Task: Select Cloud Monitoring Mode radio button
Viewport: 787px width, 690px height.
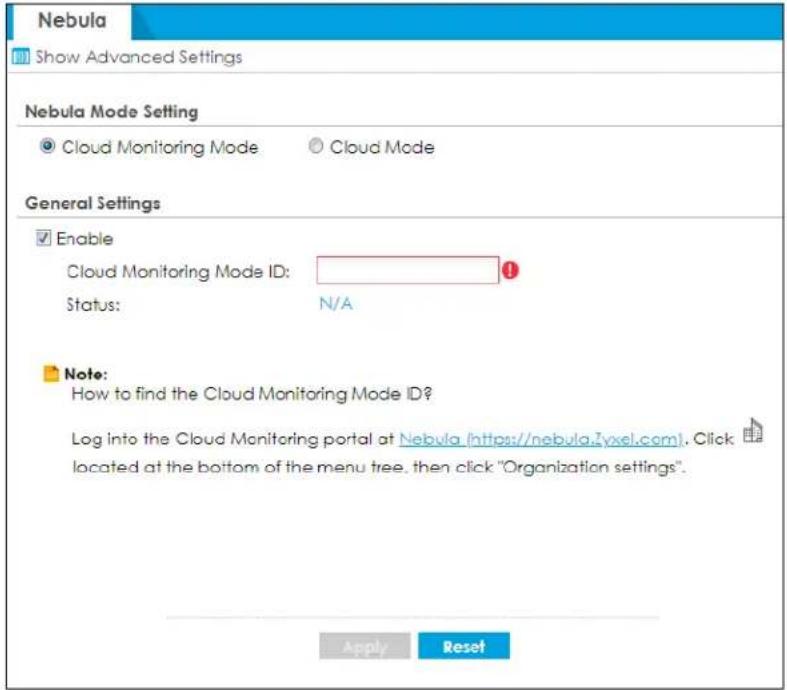Action: [47, 146]
